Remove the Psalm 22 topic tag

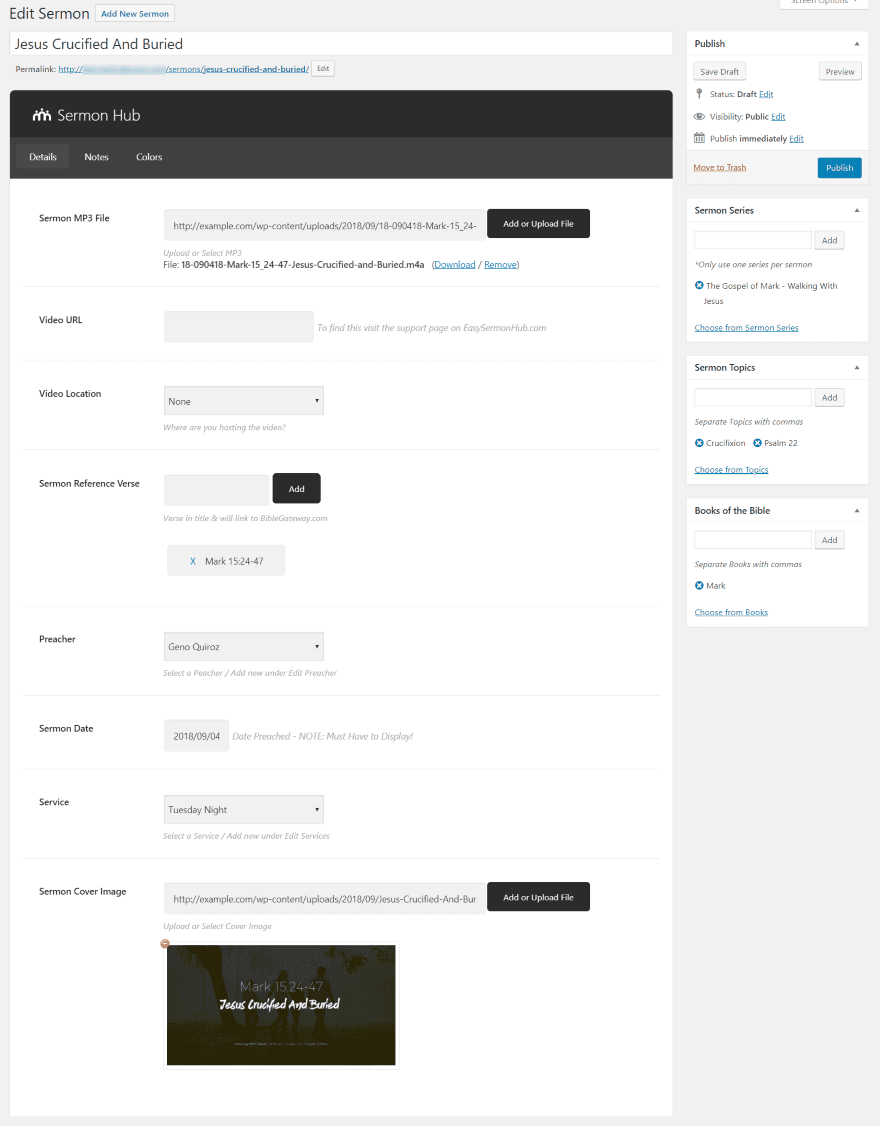pyautogui.click(x=757, y=443)
